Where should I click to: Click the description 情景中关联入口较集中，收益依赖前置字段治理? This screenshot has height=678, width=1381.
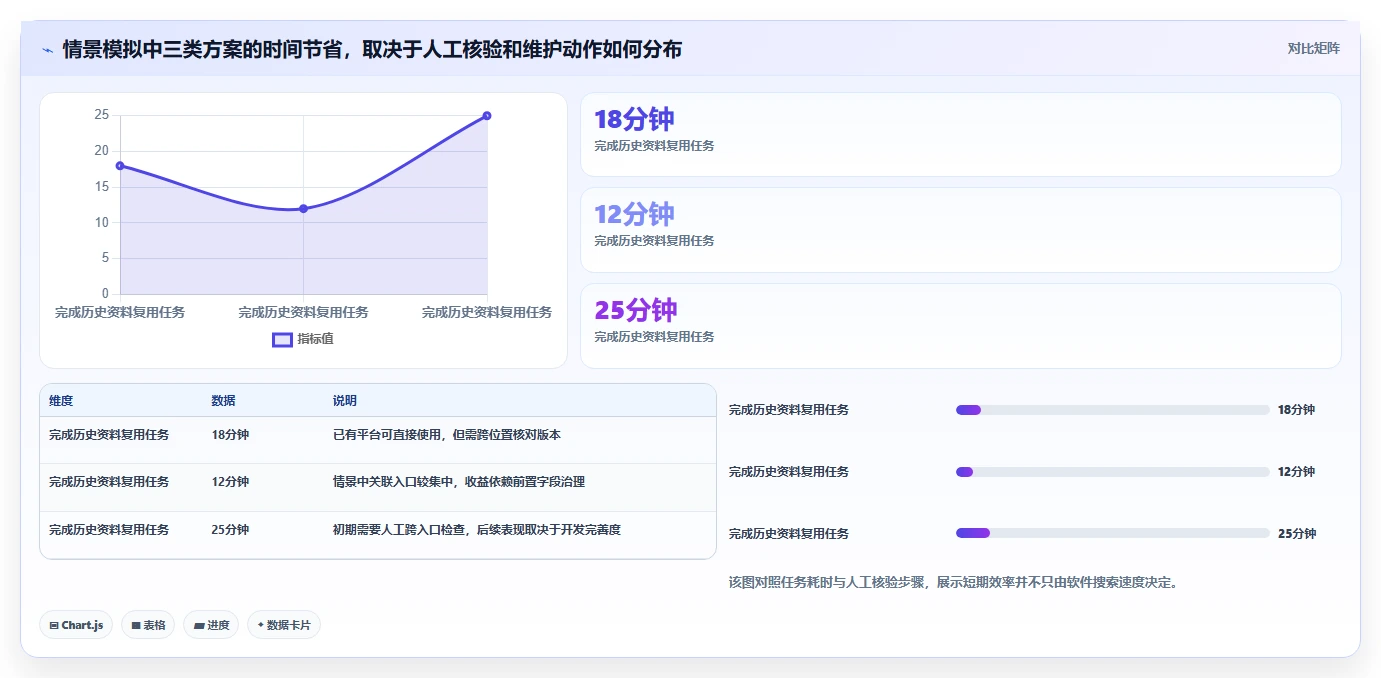[x=459, y=482]
